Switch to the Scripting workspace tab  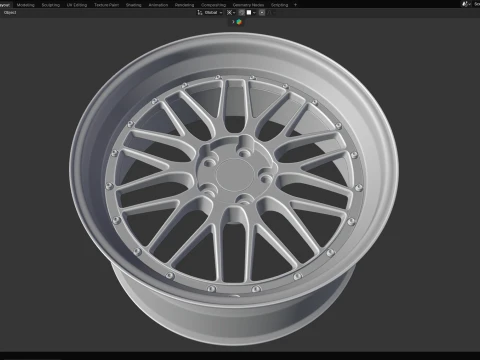tap(279, 5)
